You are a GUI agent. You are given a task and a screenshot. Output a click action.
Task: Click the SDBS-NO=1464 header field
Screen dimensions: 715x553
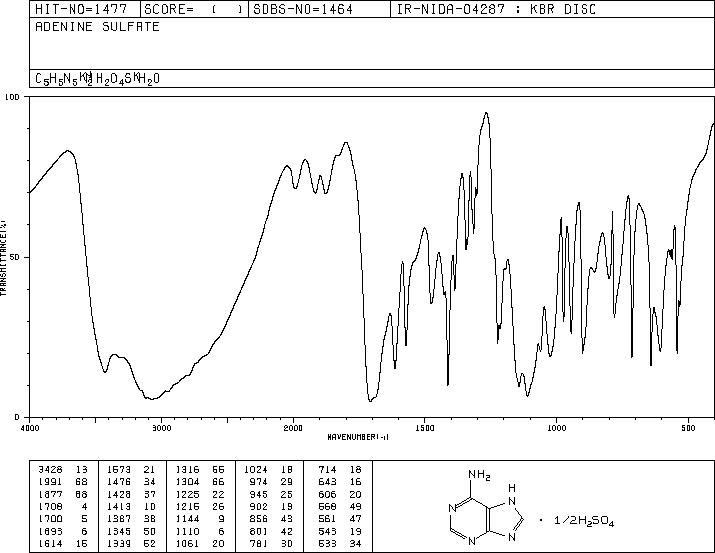tap(319, 9)
